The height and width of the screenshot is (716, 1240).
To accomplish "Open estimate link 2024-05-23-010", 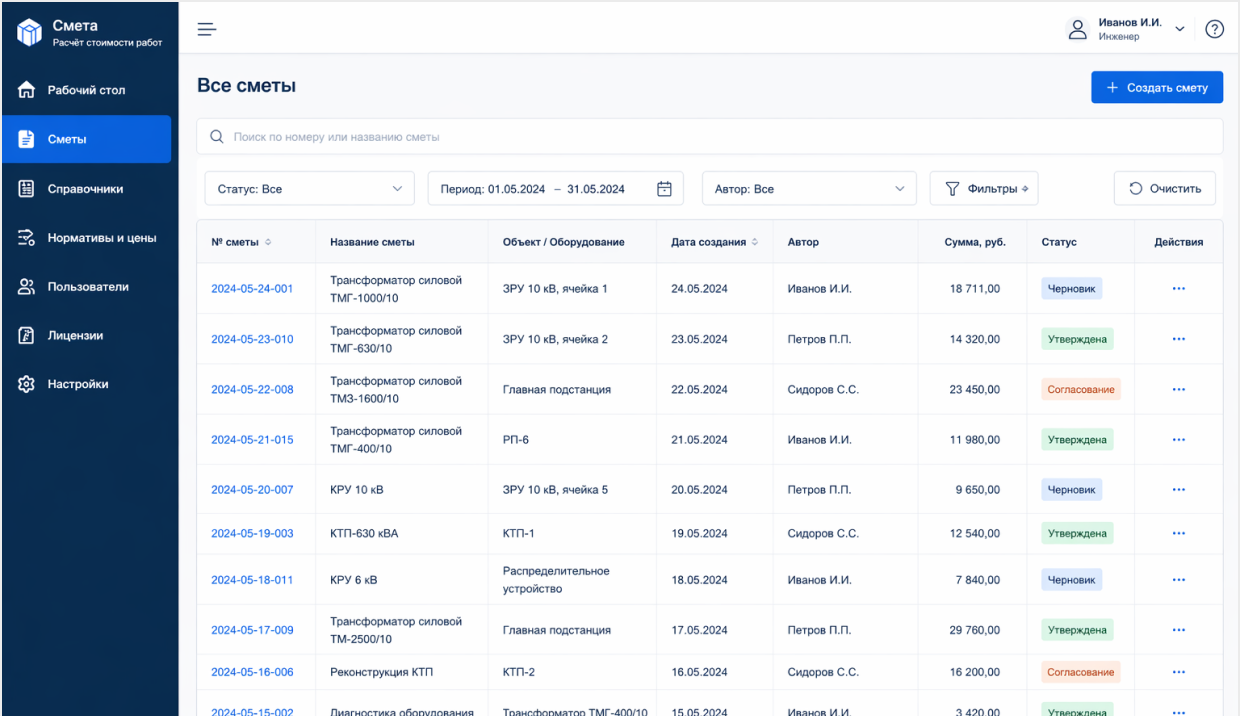I will [x=252, y=339].
